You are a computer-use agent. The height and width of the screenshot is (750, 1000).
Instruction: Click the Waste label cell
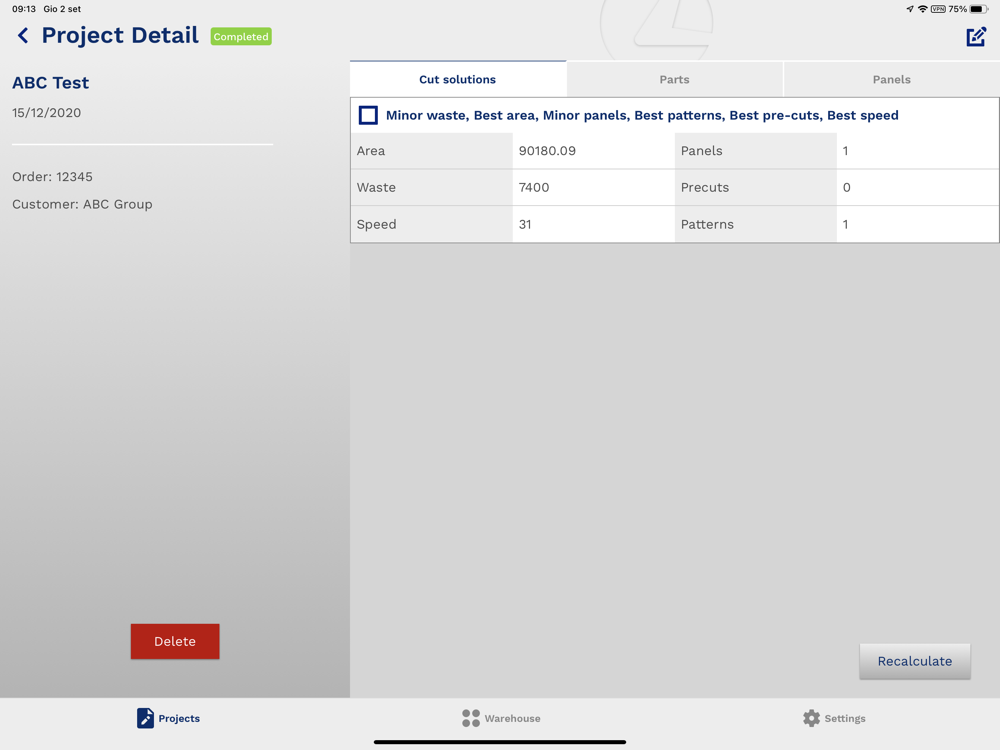tap(432, 188)
